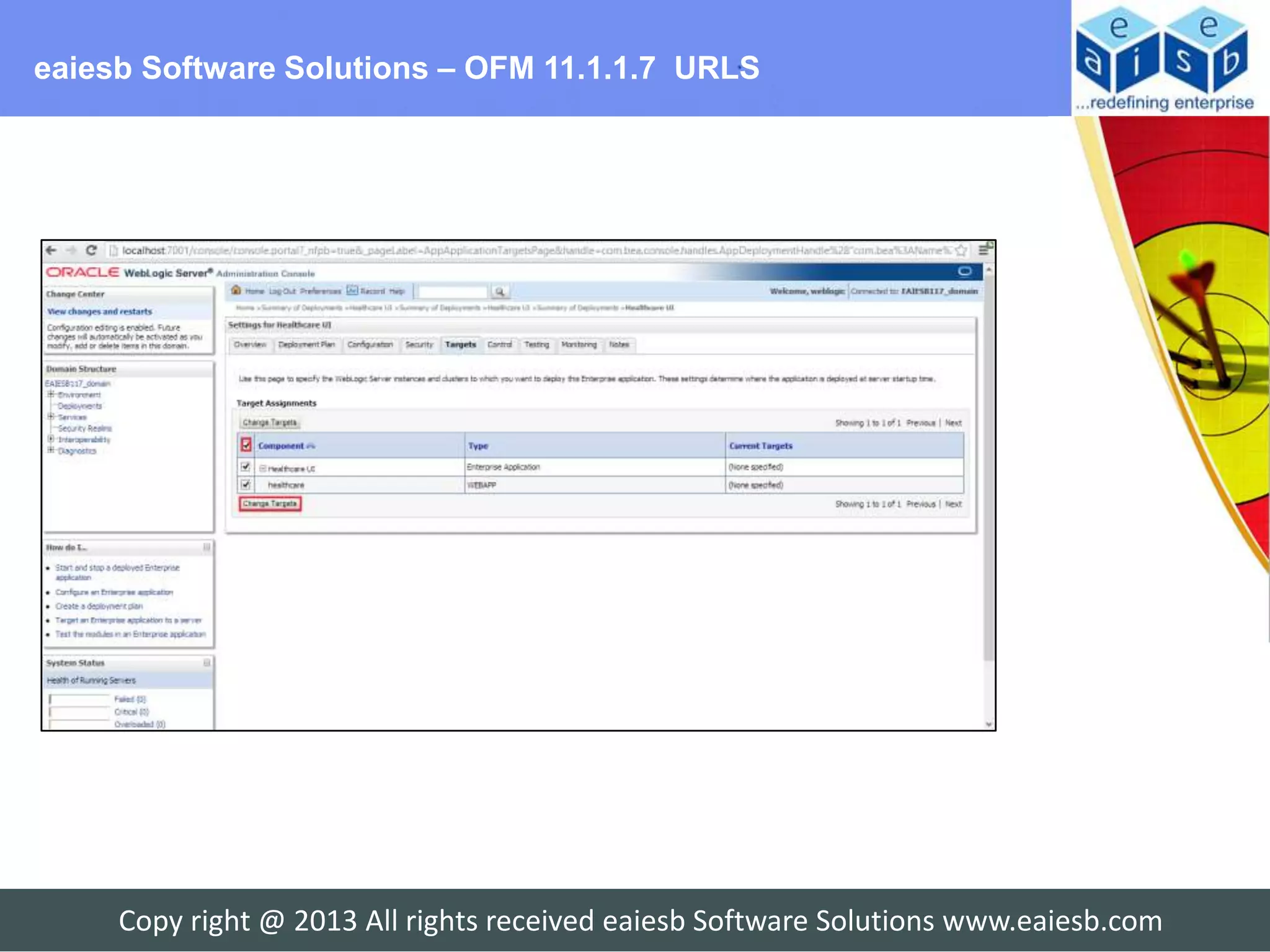Click the Oracle banner oval icon
Image resolution: width=1270 pixels, height=952 pixels.
tap(965, 271)
